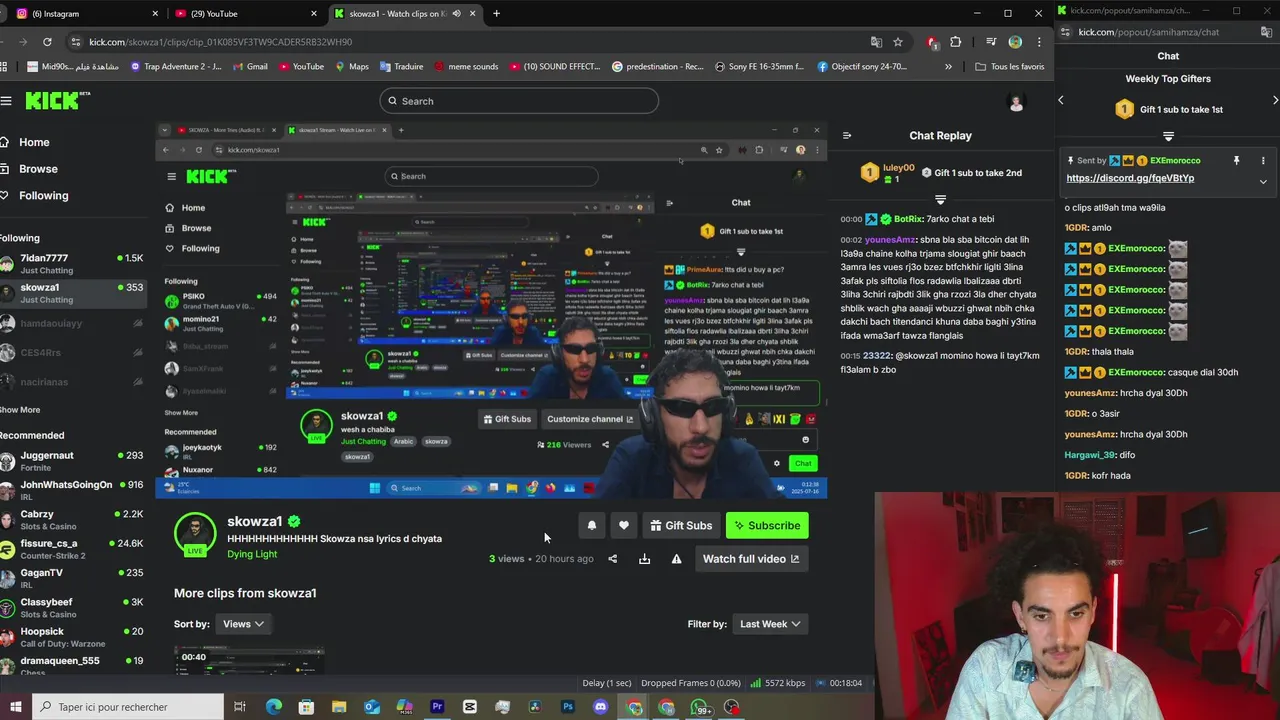The height and width of the screenshot is (720, 1280).
Task: Click translate icon in main address bar
Action: 876,42
